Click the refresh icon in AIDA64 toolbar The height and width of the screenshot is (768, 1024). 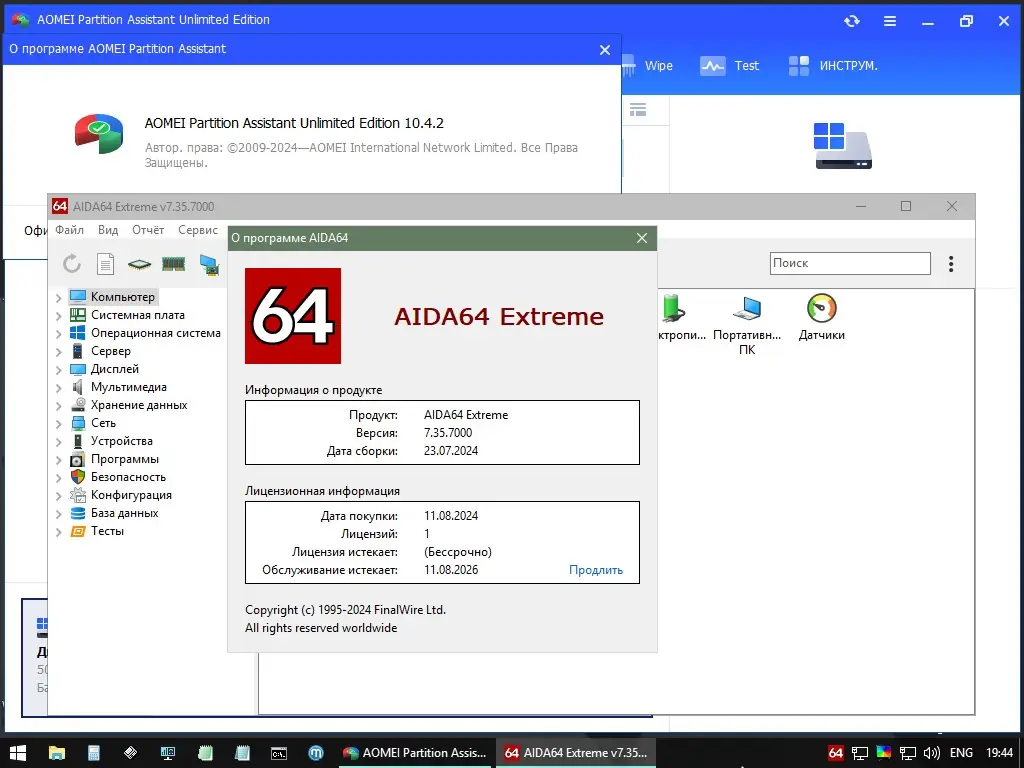click(x=70, y=263)
